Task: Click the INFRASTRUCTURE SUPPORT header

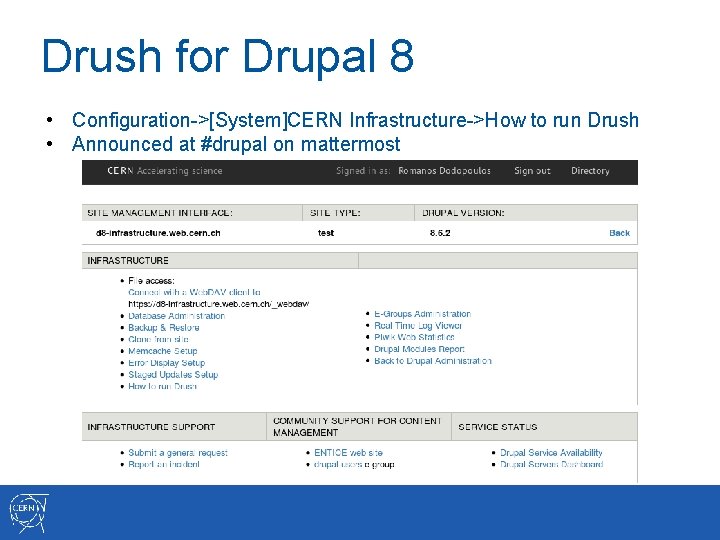Action: [x=151, y=427]
